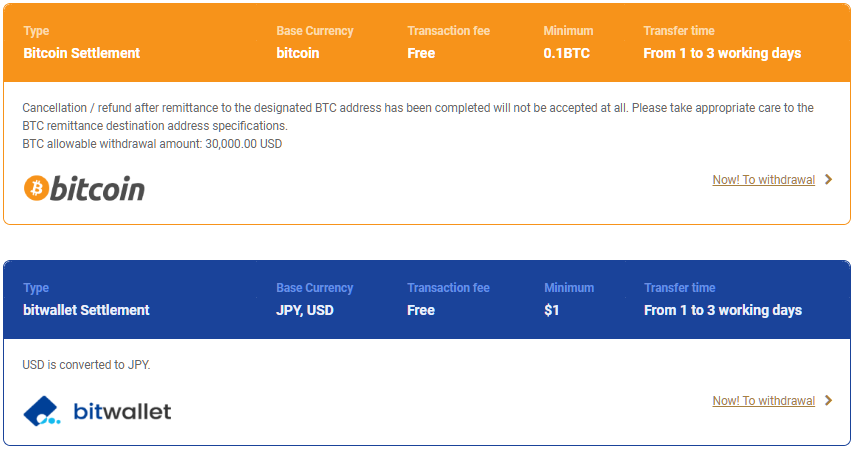Click the cancellation / refund notice text
Image resolution: width=855 pixels, height=450 pixels.
(x=418, y=117)
